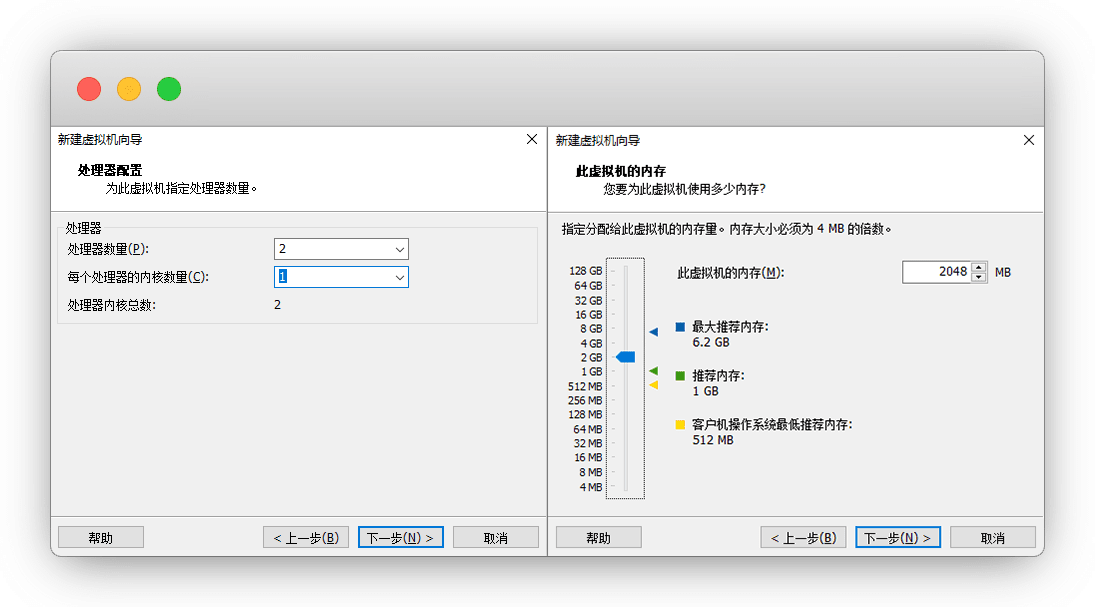Click the memory slider thumb at 2 GB
The image size is (1095, 607).
[x=626, y=357]
